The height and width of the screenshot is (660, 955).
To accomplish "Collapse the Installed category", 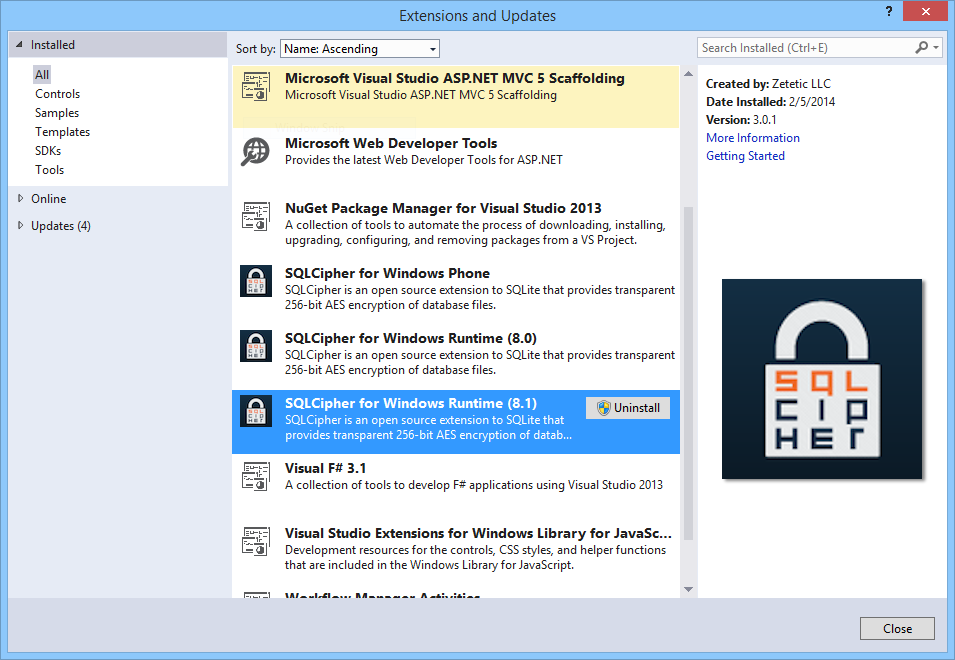I will (19, 44).
